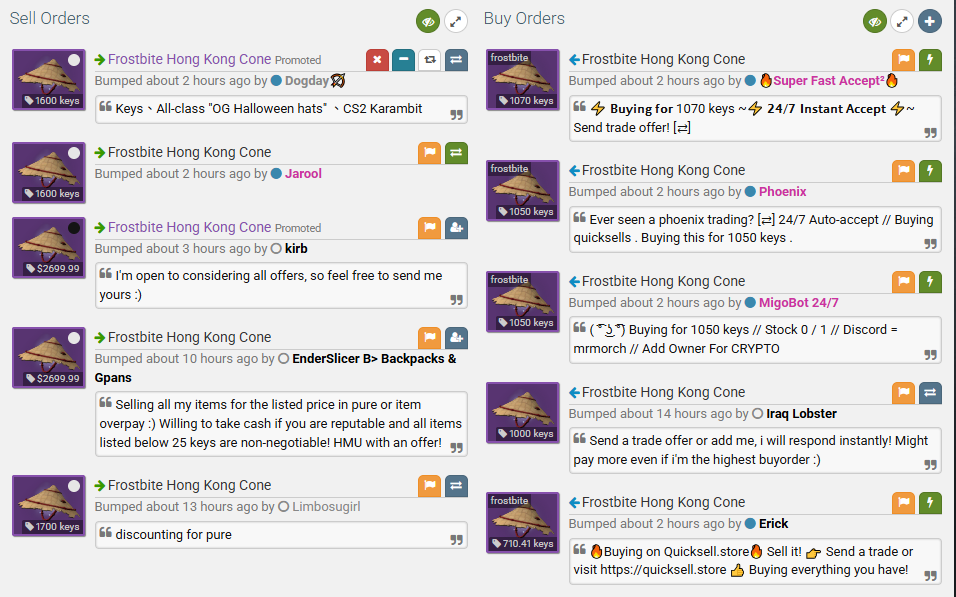Open the MigoBot 24/7 profile link
This screenshot has width=956, height=597.
(798, 303)
